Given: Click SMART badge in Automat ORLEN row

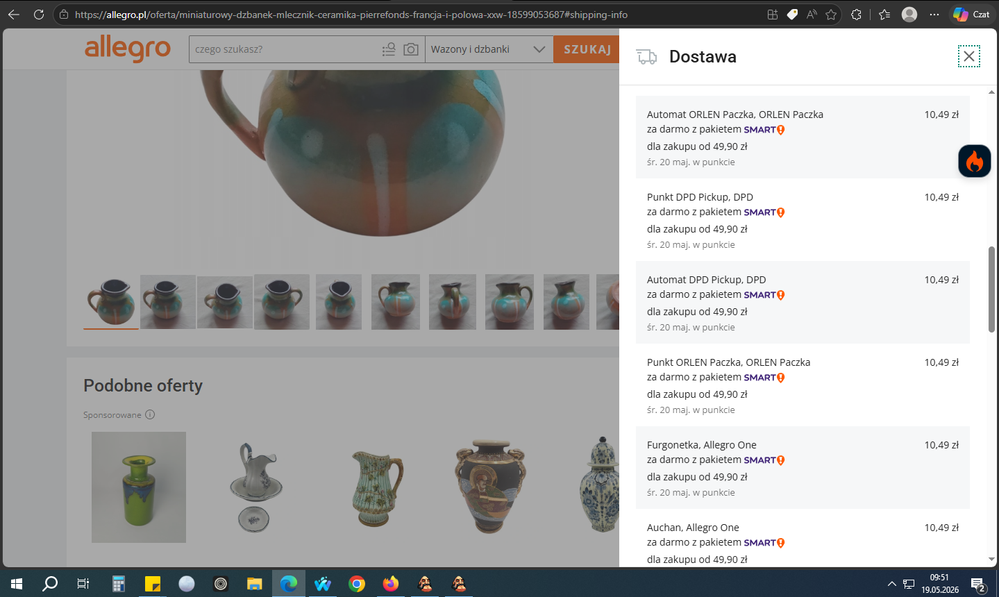Looking at the screenshot, I should pyautogui.click(x=764, y=129).
